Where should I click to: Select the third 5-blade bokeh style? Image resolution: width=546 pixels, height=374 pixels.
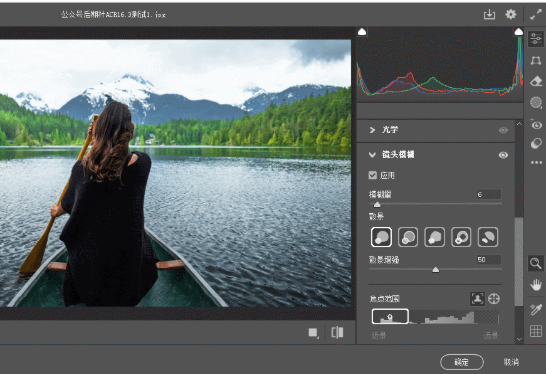[x=435, y=237]
